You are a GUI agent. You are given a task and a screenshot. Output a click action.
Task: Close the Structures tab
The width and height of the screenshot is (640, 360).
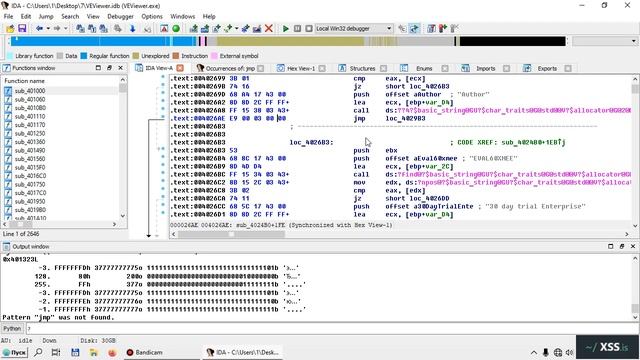click(383, 68)
